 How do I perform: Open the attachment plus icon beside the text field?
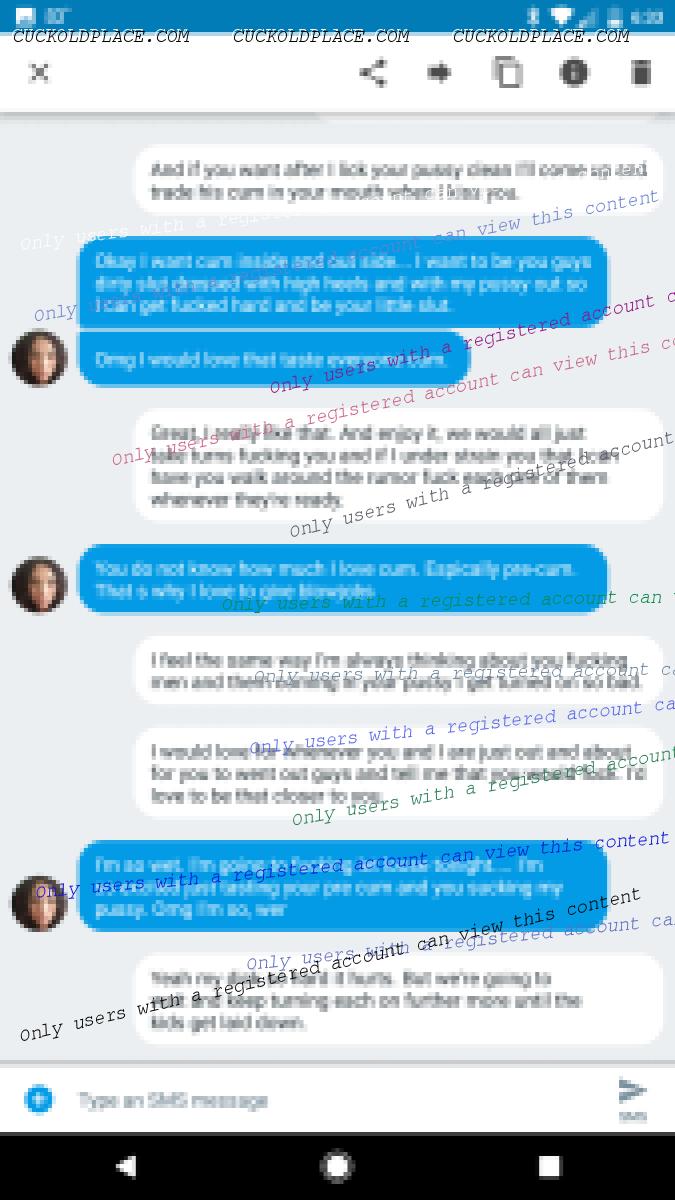[39, 1100]
